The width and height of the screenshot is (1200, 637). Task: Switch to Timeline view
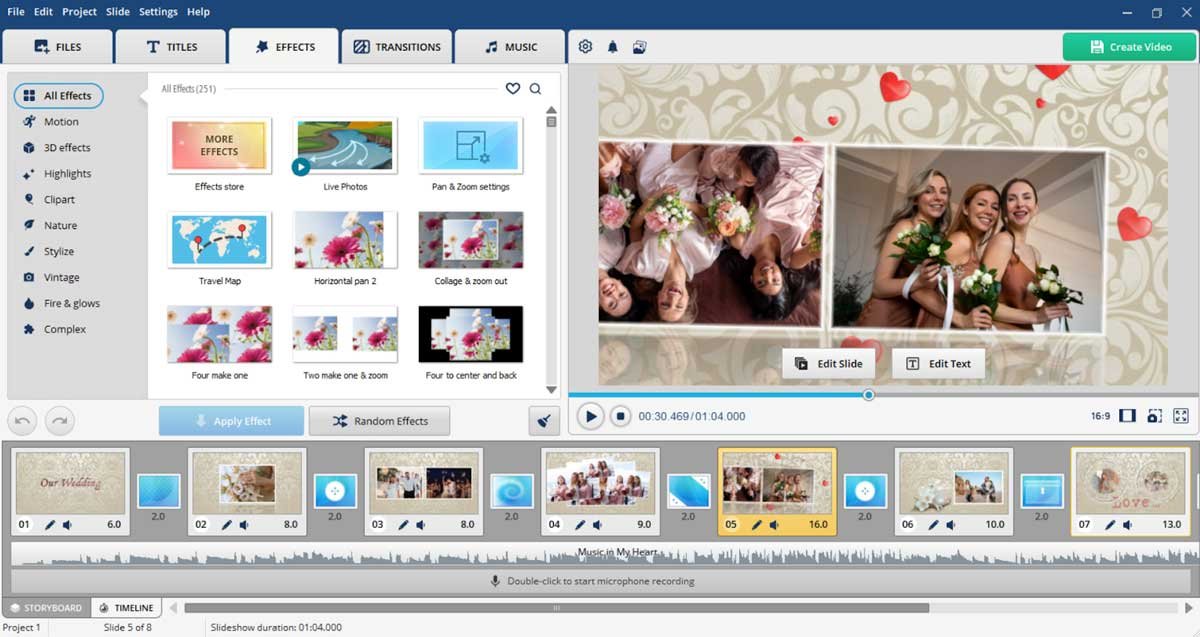tap(126, 608)
